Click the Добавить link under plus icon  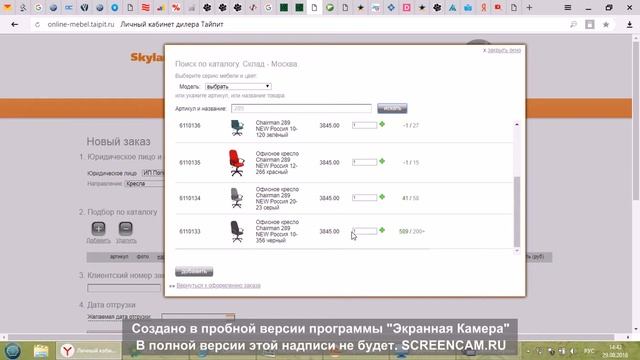point(98,240)
